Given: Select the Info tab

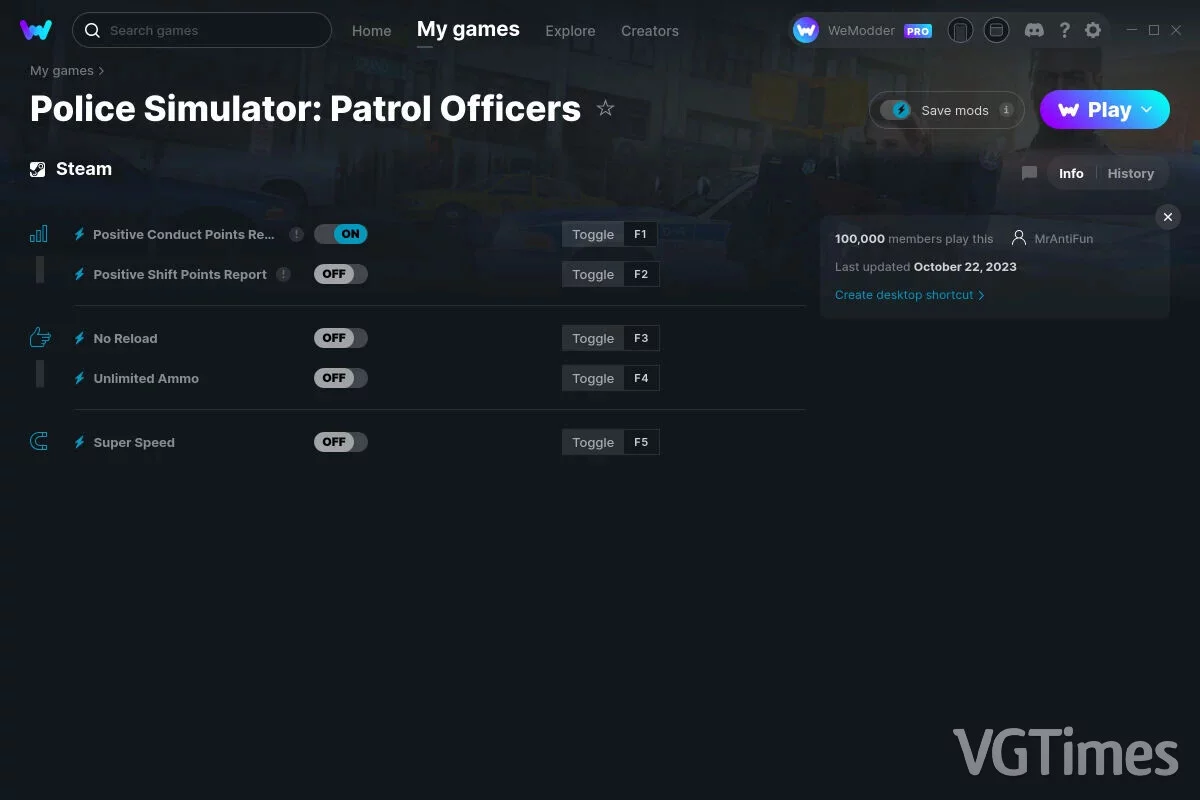Looking at the screenshot, I should point(1071,173).
